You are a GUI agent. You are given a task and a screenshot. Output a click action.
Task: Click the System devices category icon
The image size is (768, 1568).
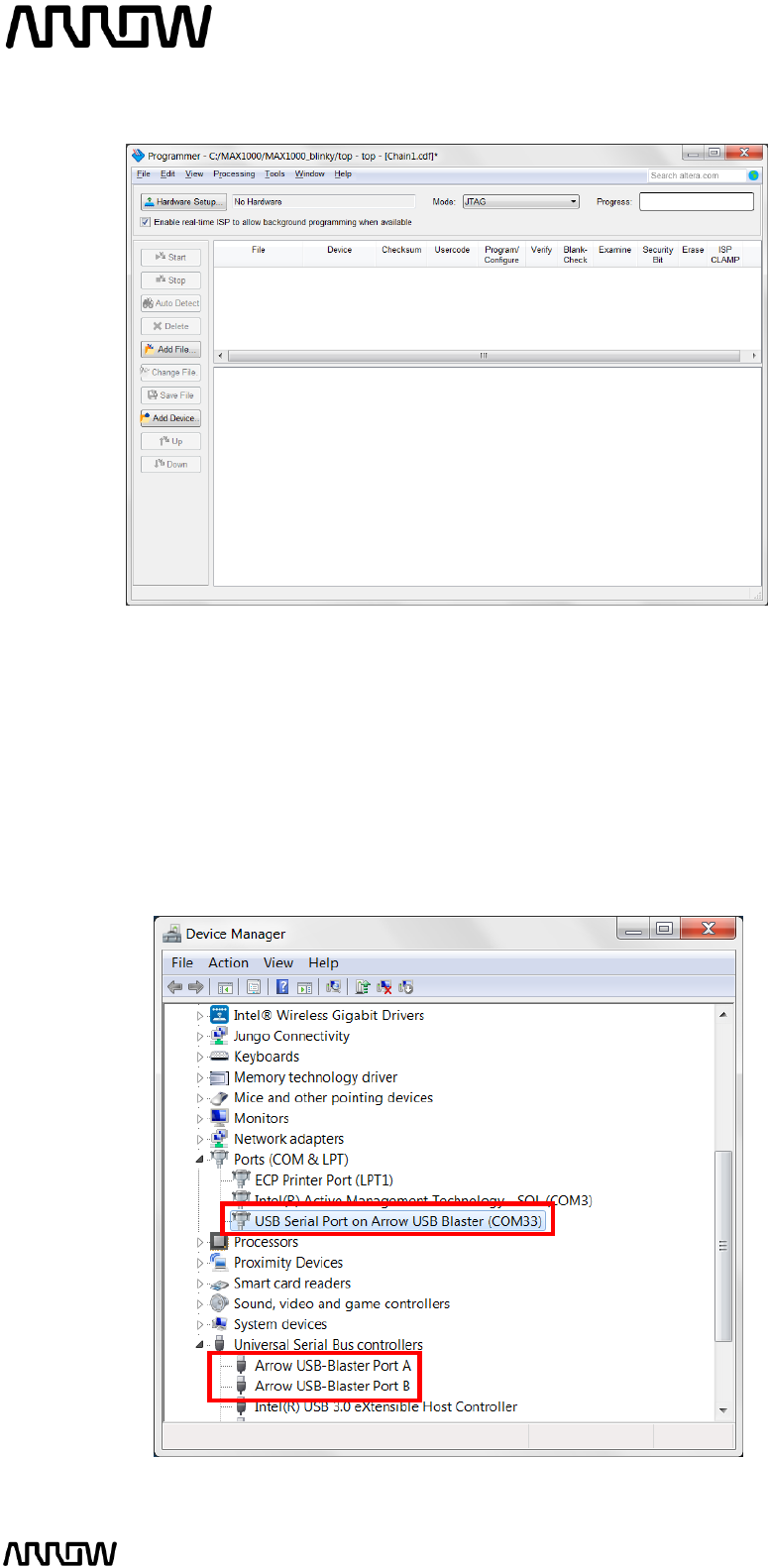pyautogui.click(x=219, y=1324)
